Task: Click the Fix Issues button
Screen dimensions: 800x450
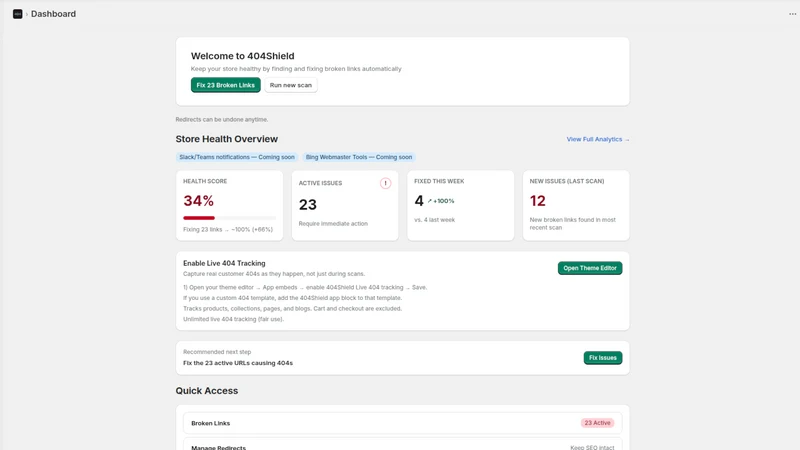Action: [x=603, y=358]
